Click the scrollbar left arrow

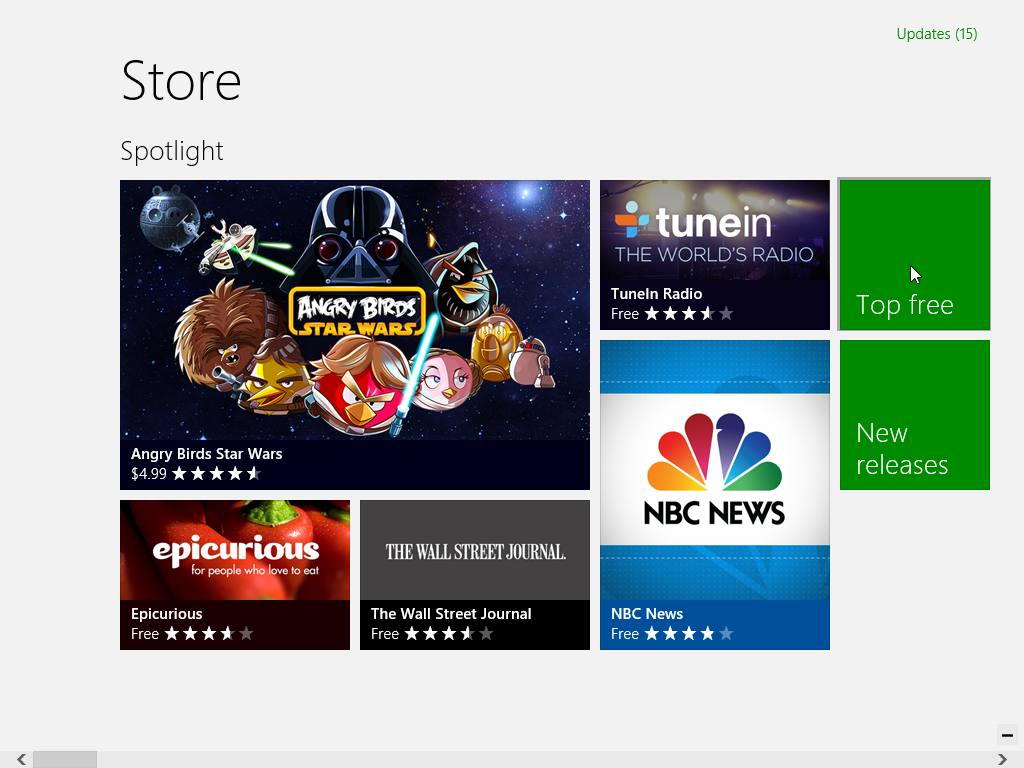(22, 759)
